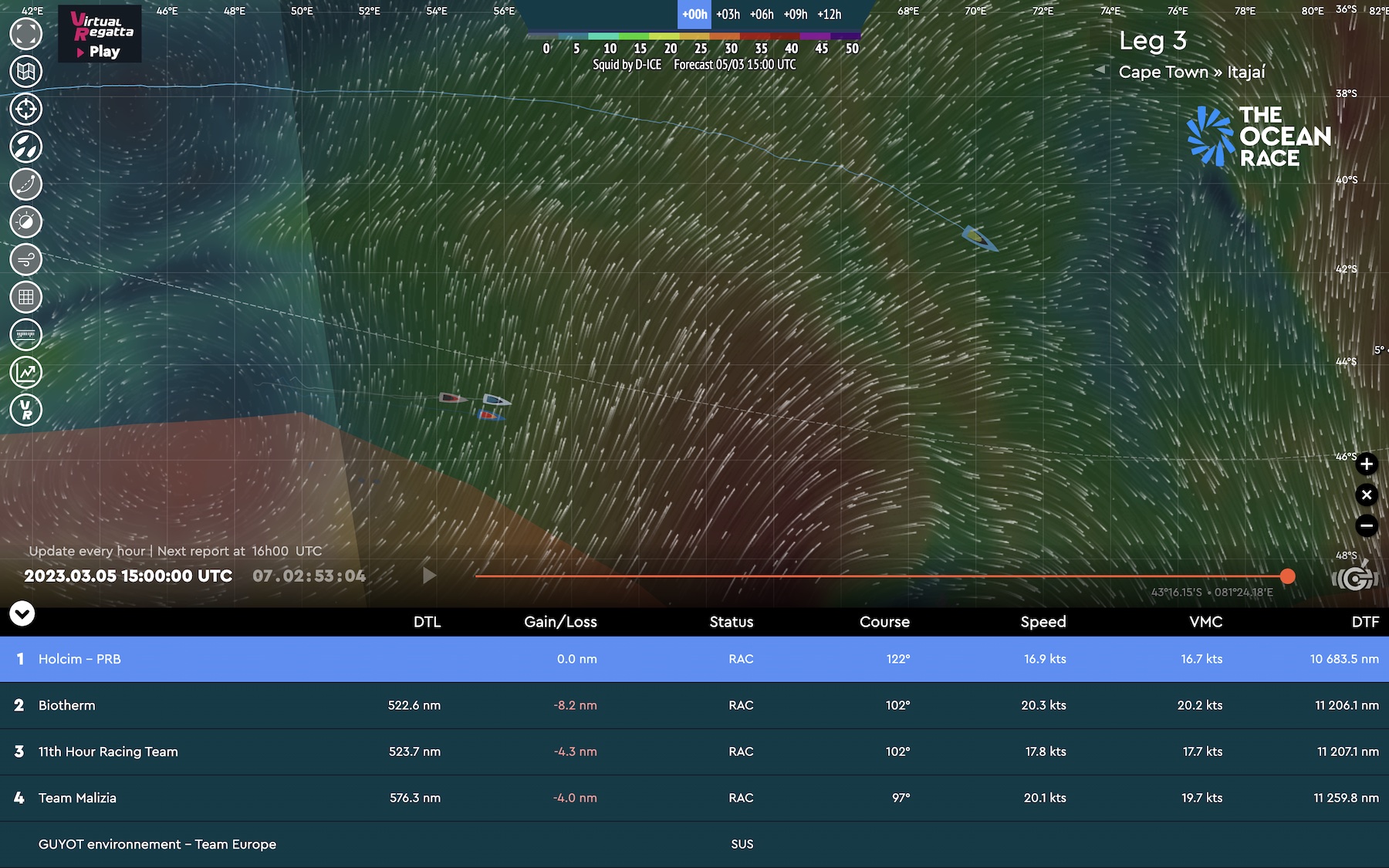Select the +06h forecast tab
This screenshot has height=868, width=1389.
(x=762, y=15)
